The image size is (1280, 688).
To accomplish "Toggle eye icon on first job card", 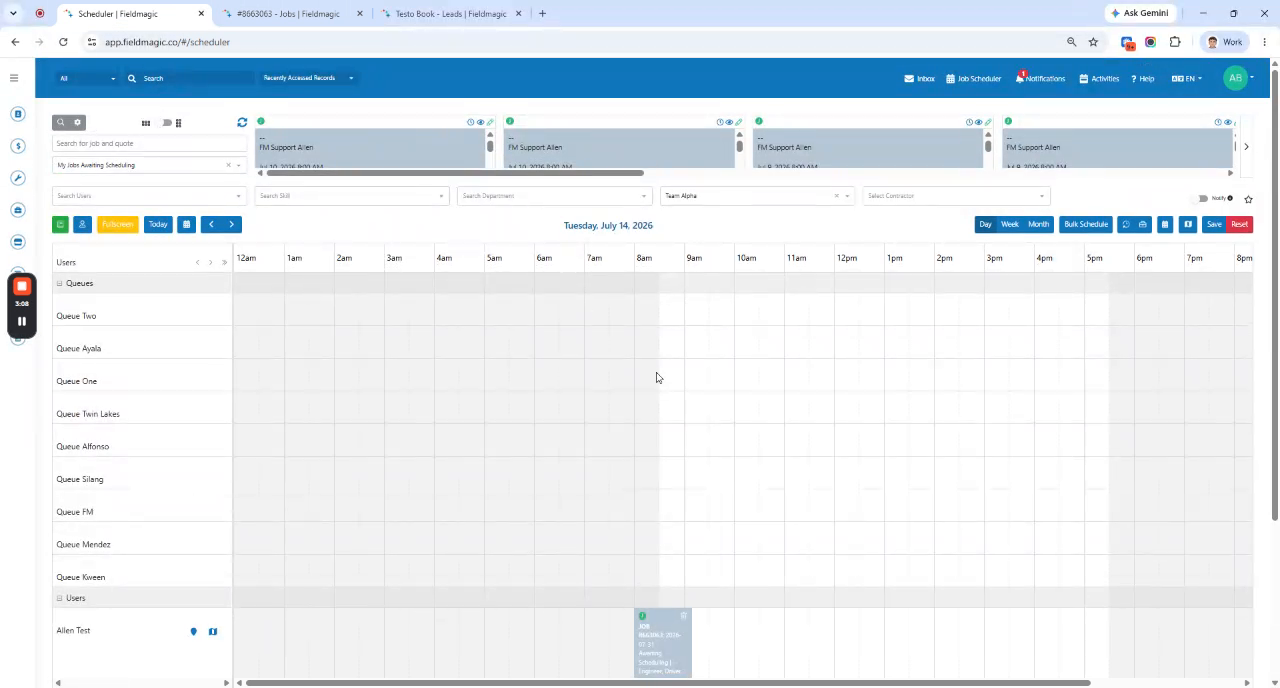I will coord(480,122).
